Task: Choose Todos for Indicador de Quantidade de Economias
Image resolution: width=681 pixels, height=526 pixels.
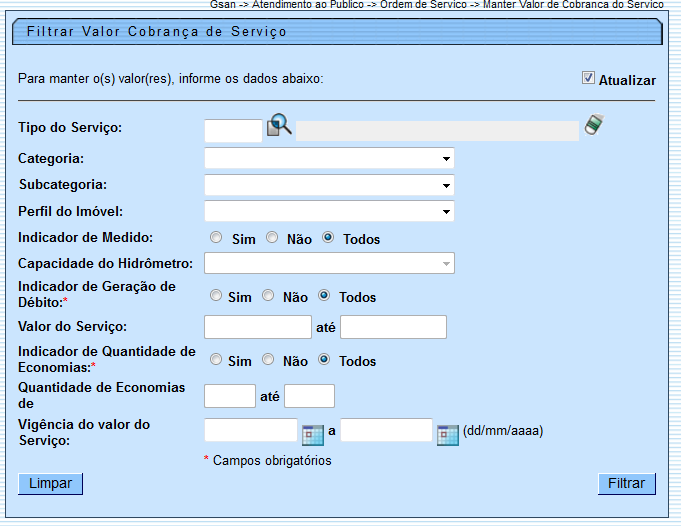Action: tap(324, 360)
